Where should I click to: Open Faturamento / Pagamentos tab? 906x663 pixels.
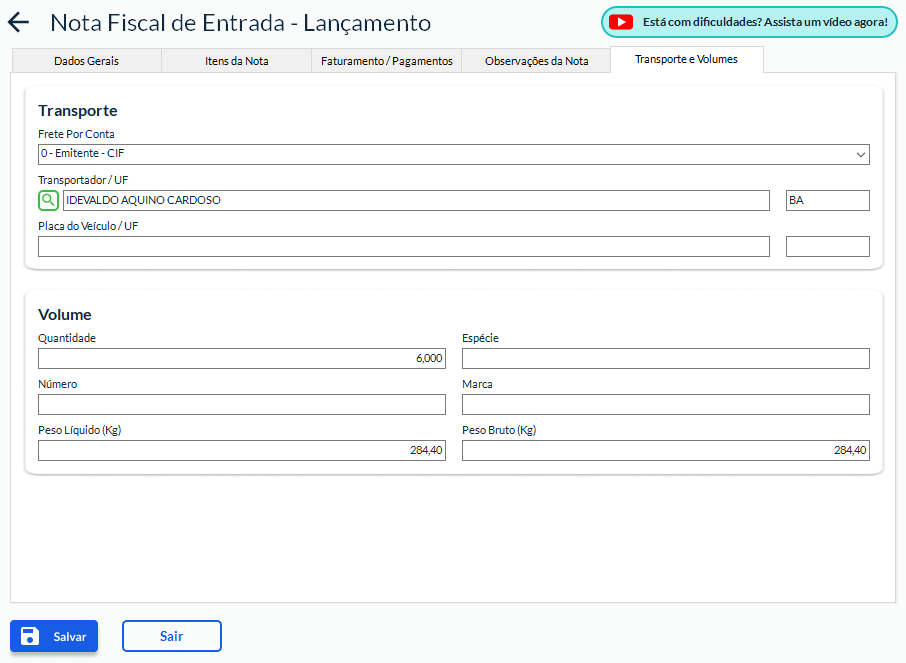click(x=386, y=61)
